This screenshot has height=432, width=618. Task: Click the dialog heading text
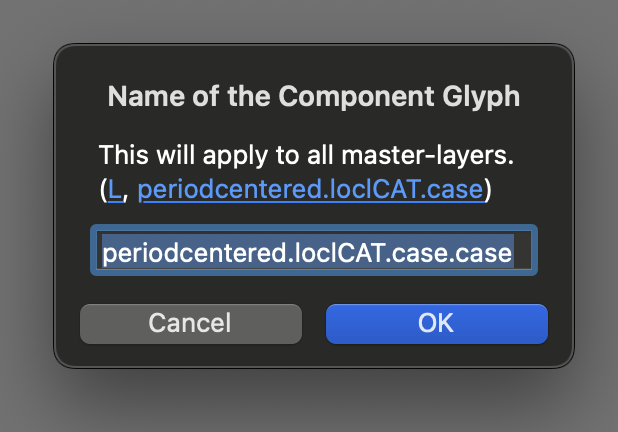(x=313, y=97)
